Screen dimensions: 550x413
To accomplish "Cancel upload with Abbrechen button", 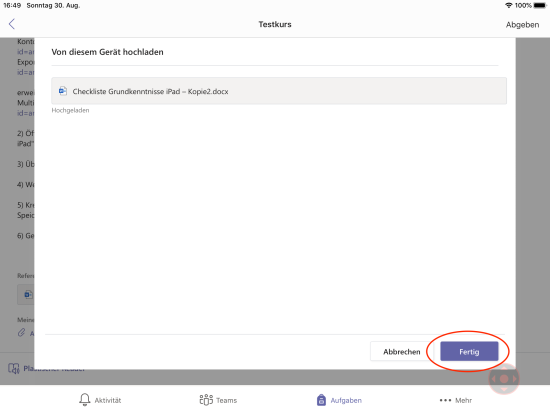I will click(401, 351).
